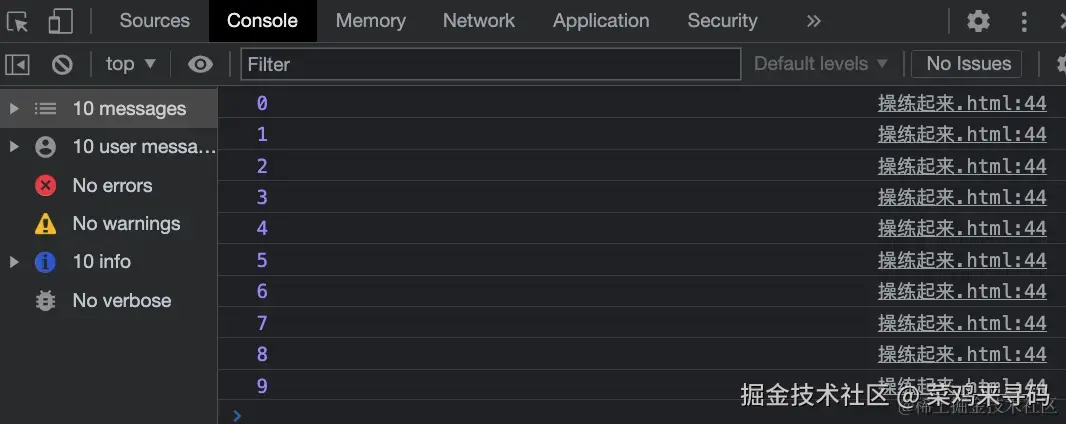Show more tabs with the chevron
The height and width of the screenshot is (424, 1066).
813,20
